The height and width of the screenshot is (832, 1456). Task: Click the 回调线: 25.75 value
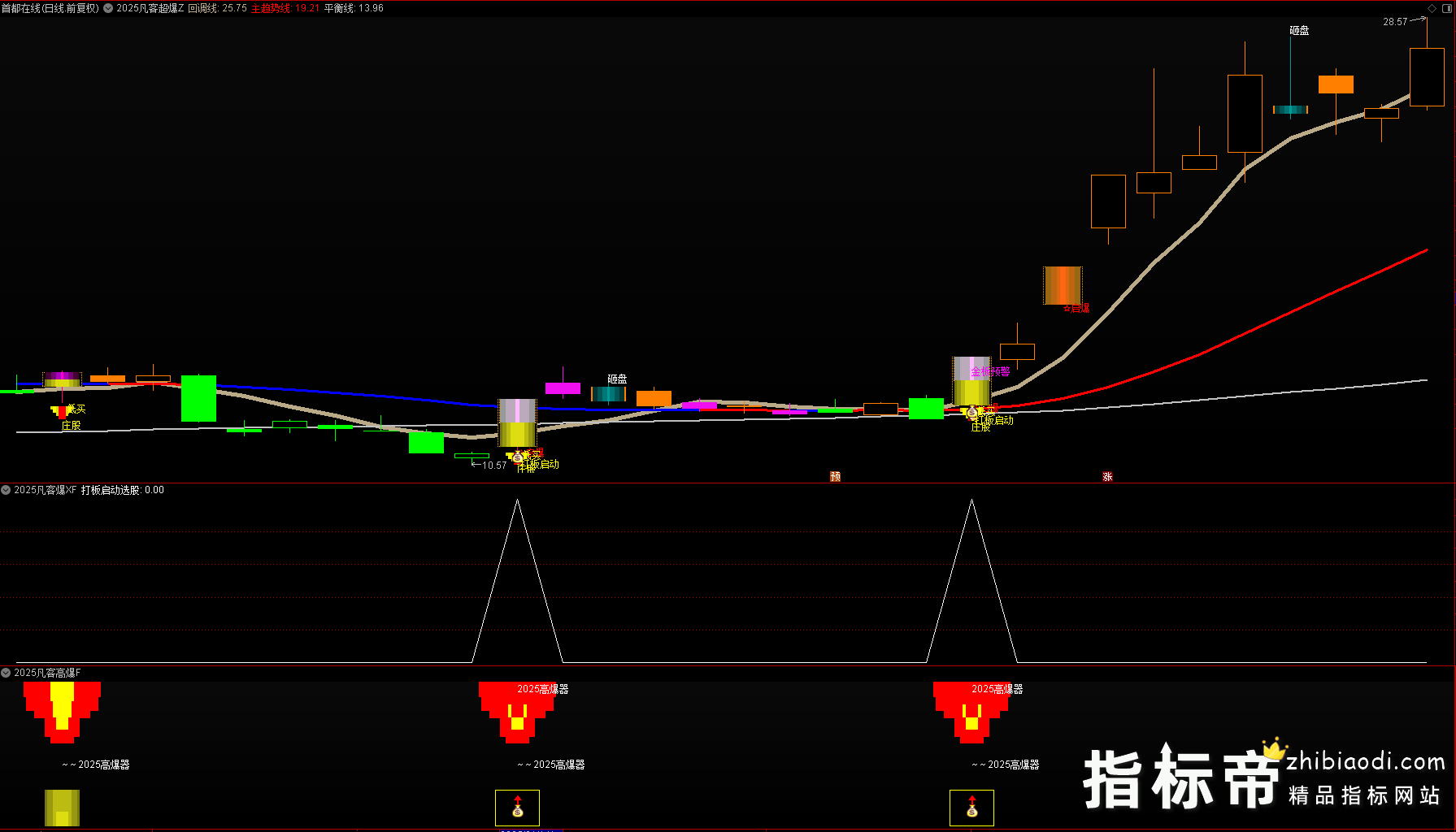[x=218, y=8]
